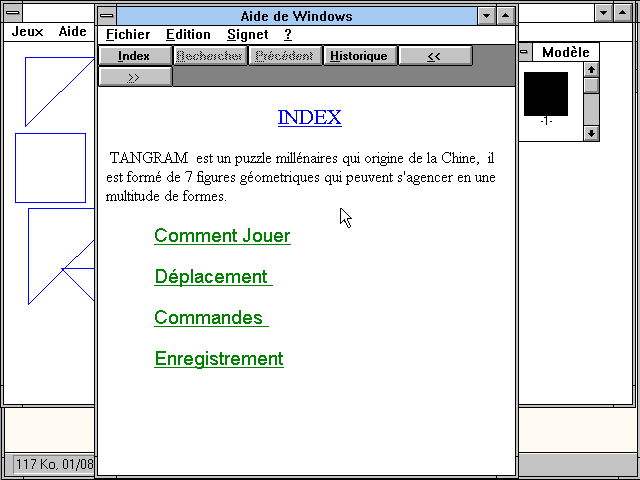Screen dimensions: 640x480
Task: Click the Rechercher button
Action: click(x=210, y=56)
